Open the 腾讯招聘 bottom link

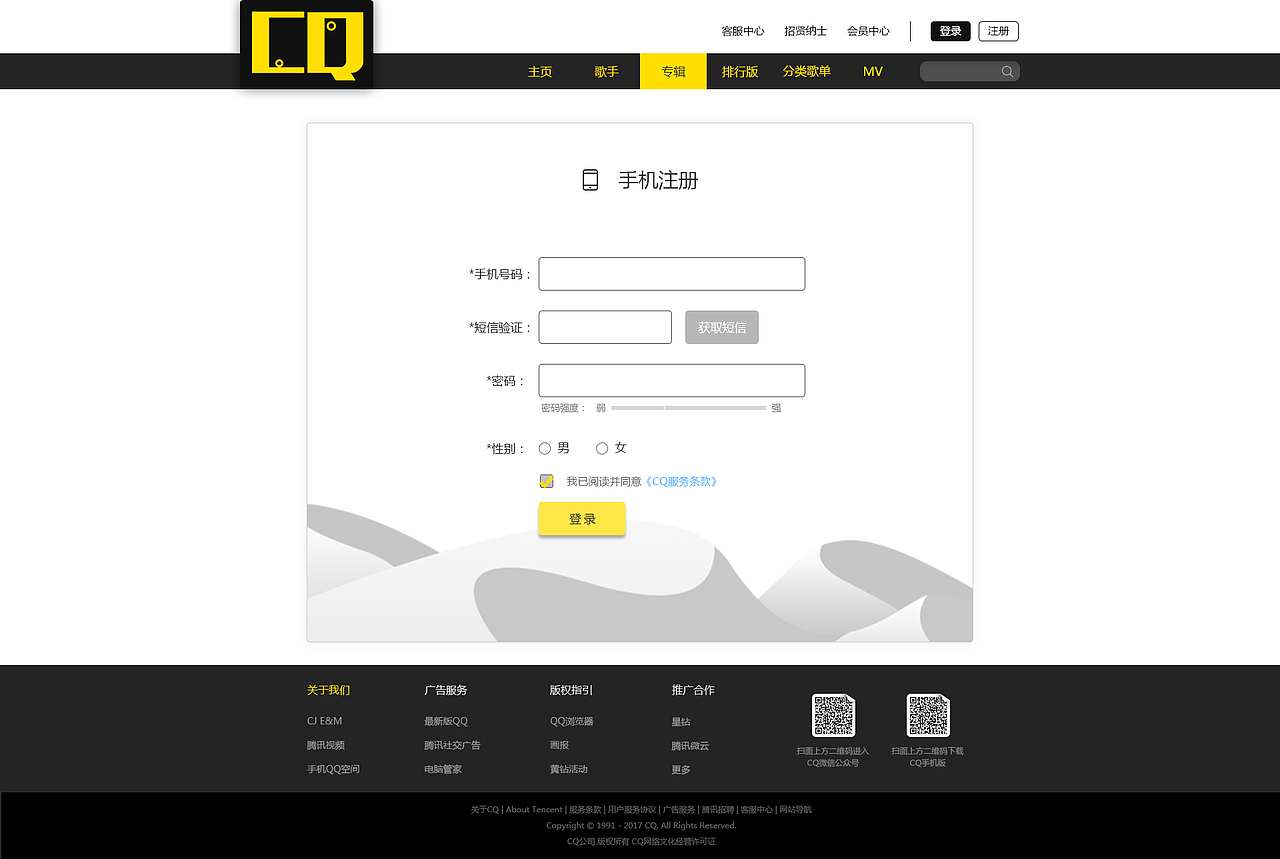(718, 810)
